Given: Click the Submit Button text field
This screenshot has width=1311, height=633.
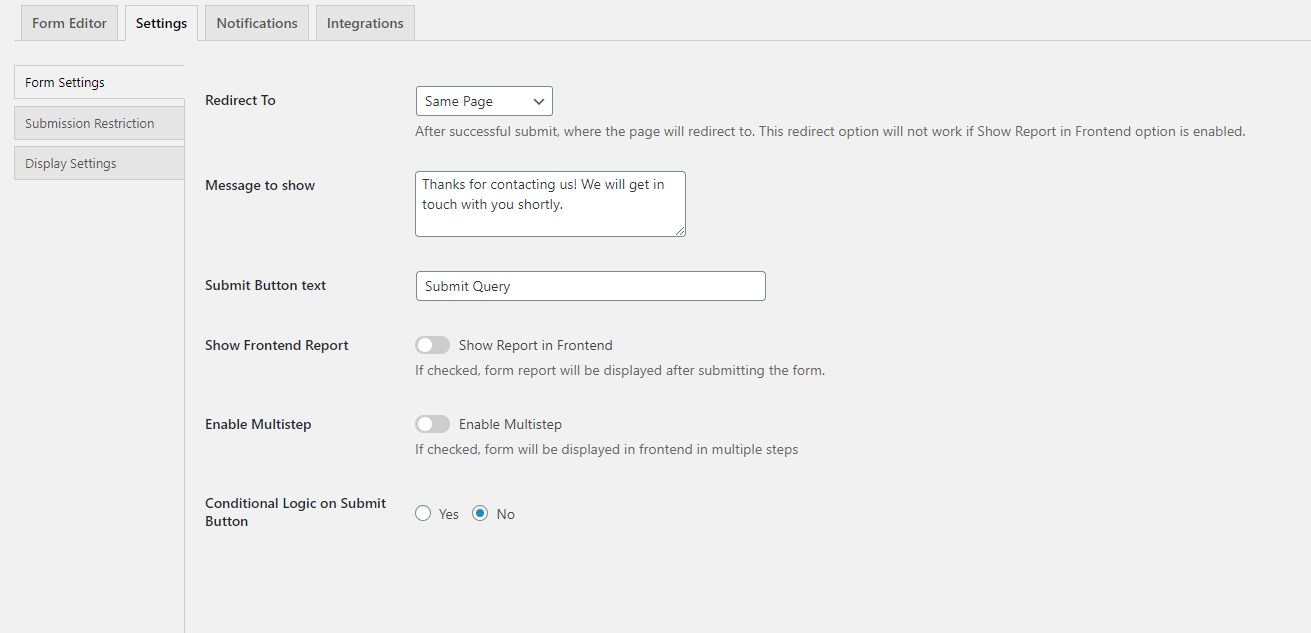Looking at the screenshot, I should (x=590, y=285).
